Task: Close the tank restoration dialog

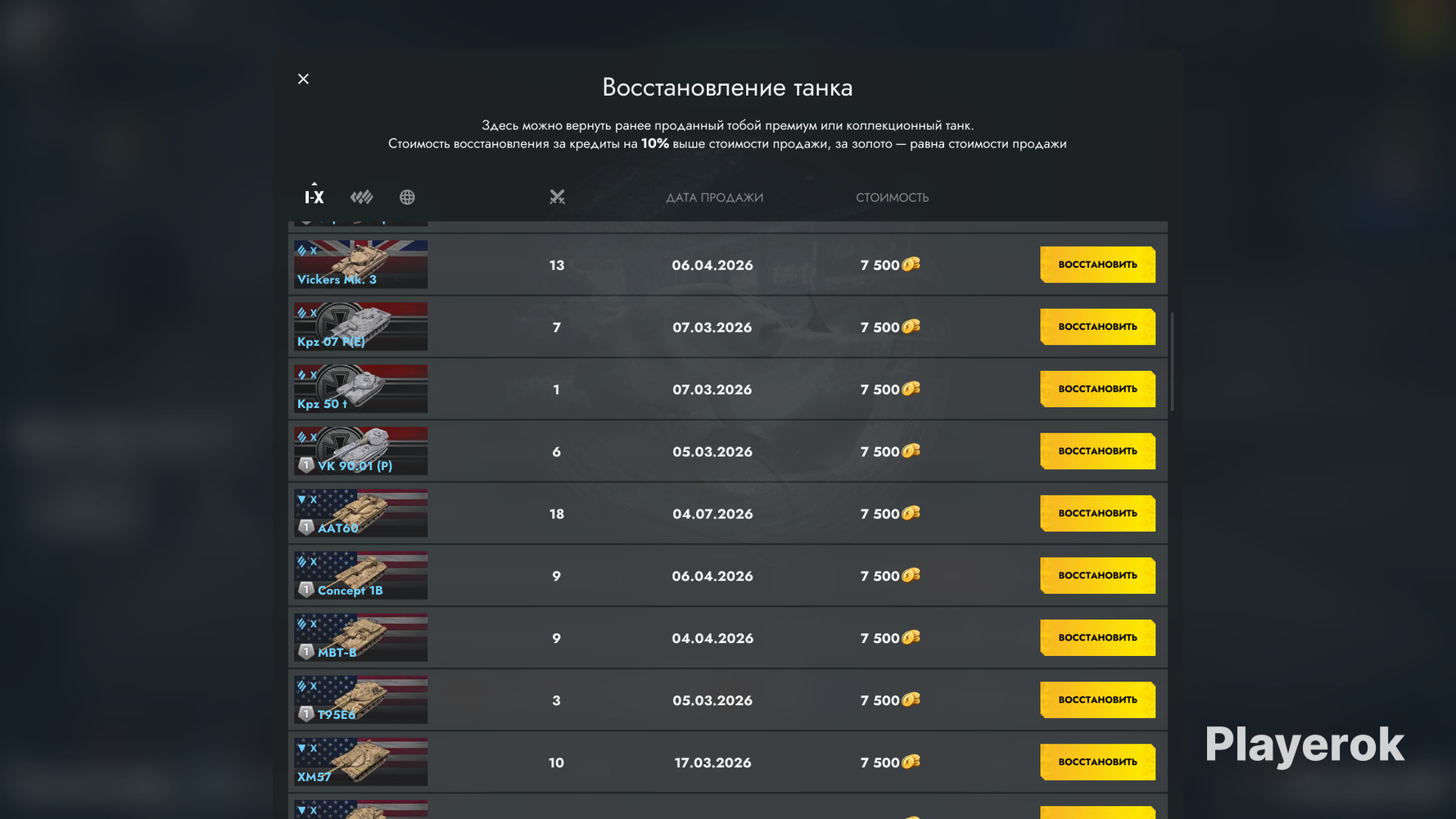Action: click(303, 79)
